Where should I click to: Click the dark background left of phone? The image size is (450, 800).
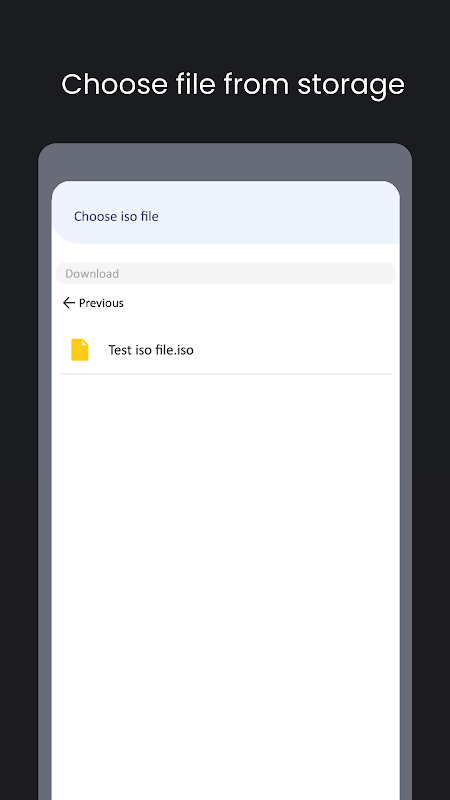click(x=19, y=459)
